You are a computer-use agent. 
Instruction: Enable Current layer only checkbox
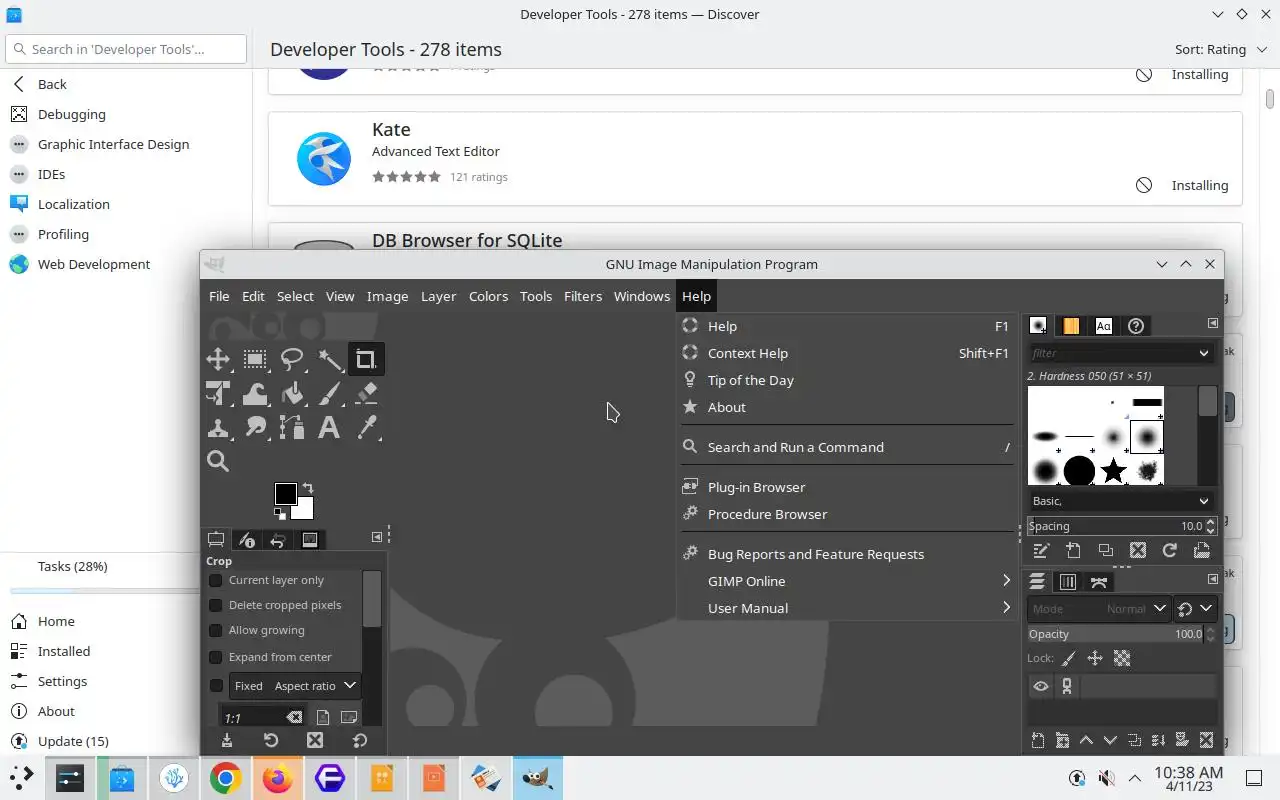(215, 580)
